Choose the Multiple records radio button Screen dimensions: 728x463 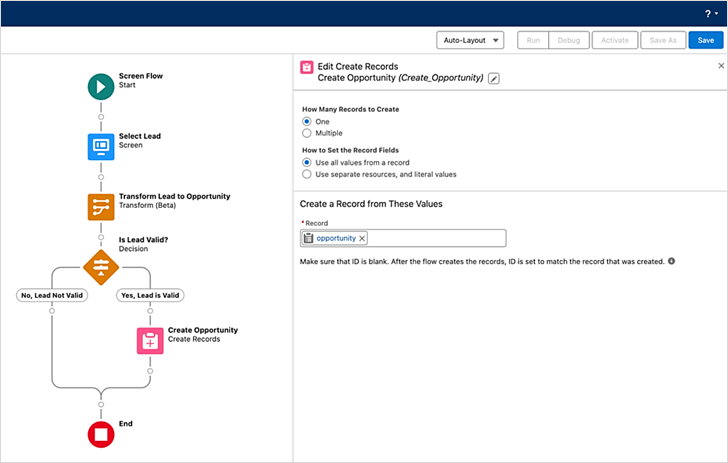point(307,133)
